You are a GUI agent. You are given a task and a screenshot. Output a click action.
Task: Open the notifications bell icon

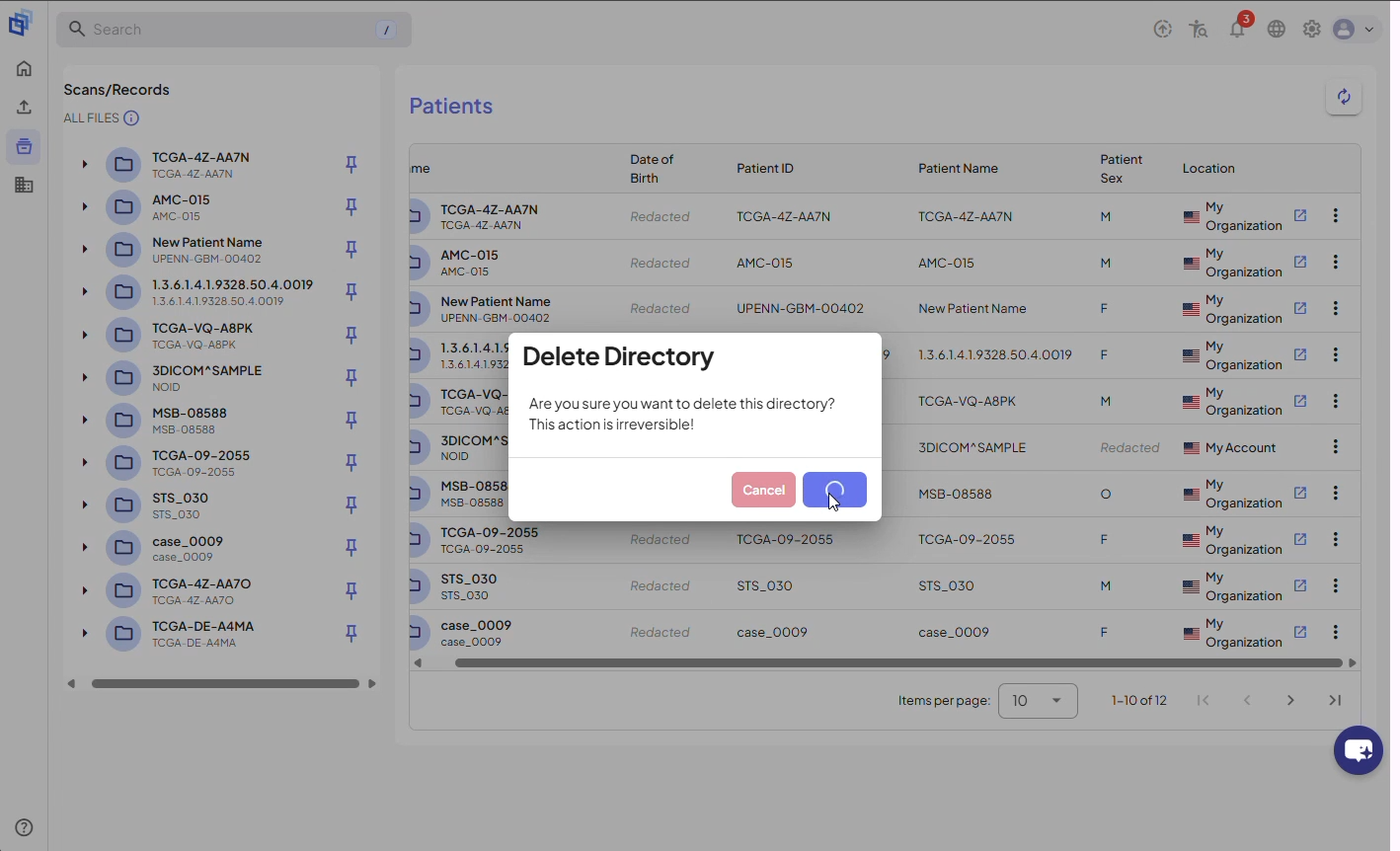[x=1237, y=30]
